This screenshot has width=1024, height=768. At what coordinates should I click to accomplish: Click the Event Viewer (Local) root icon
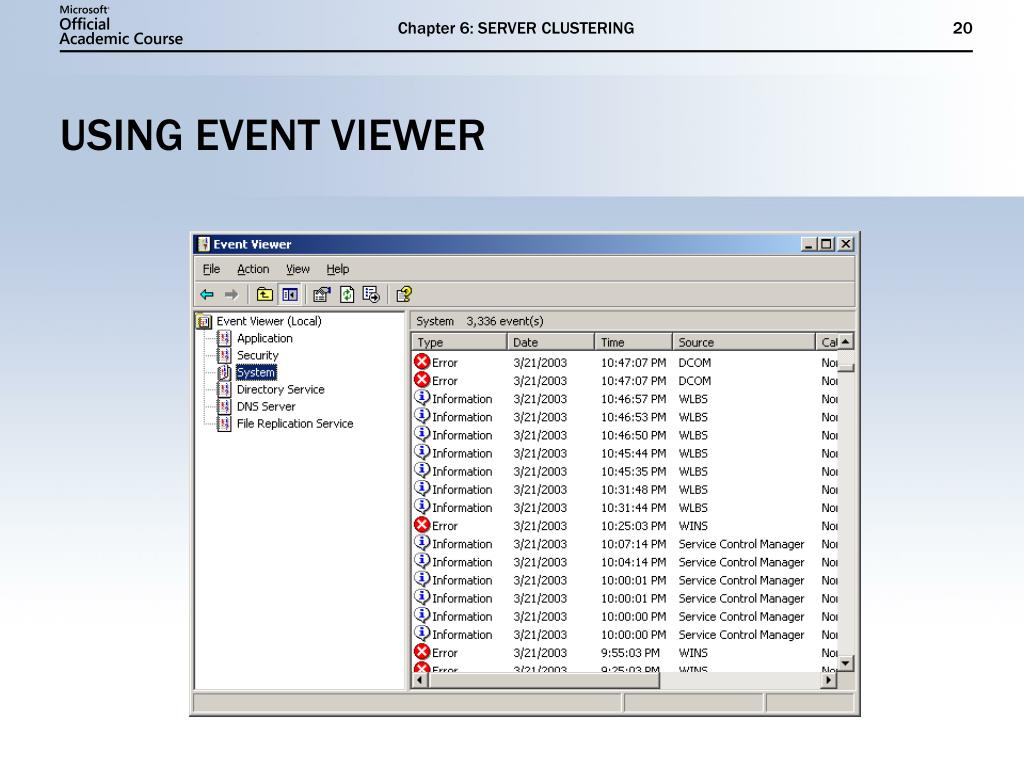coord(204,321)
